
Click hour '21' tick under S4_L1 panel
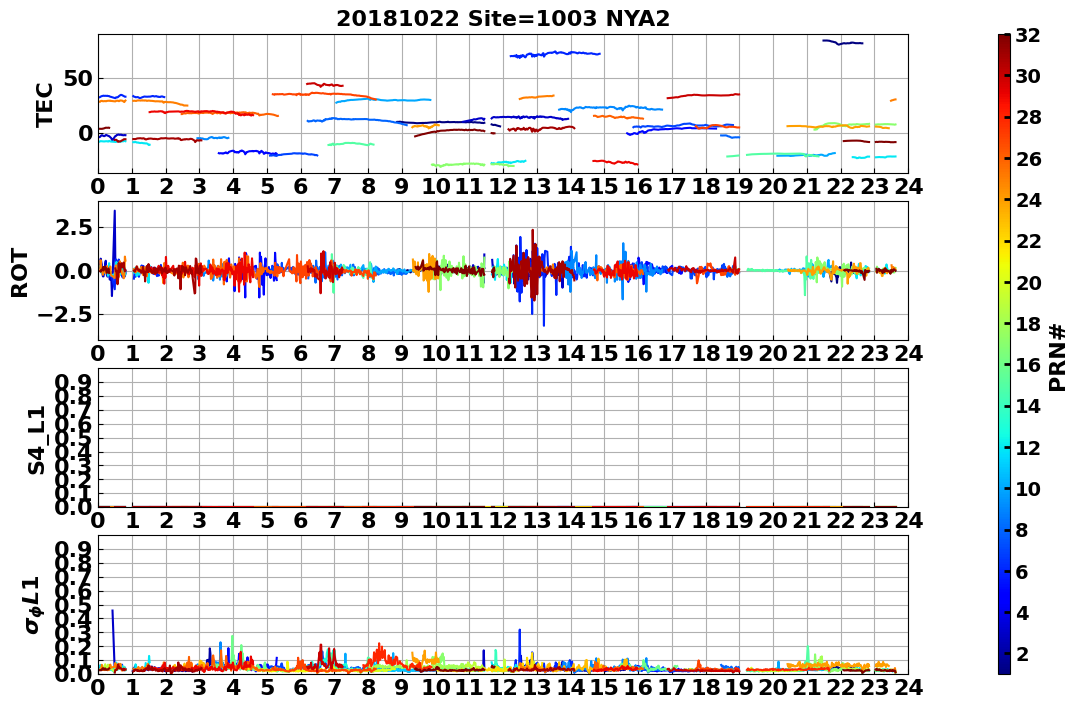(x=807, y=520)
